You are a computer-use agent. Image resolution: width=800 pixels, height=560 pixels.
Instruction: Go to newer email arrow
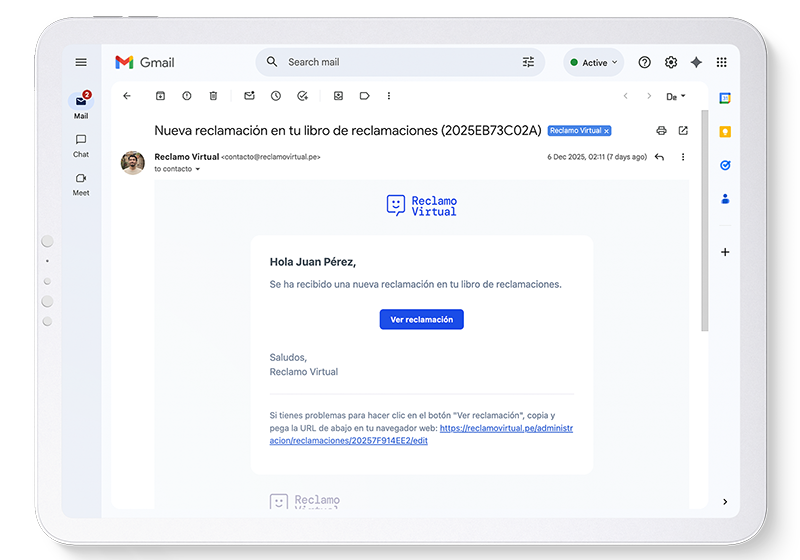tap(626, 96)
